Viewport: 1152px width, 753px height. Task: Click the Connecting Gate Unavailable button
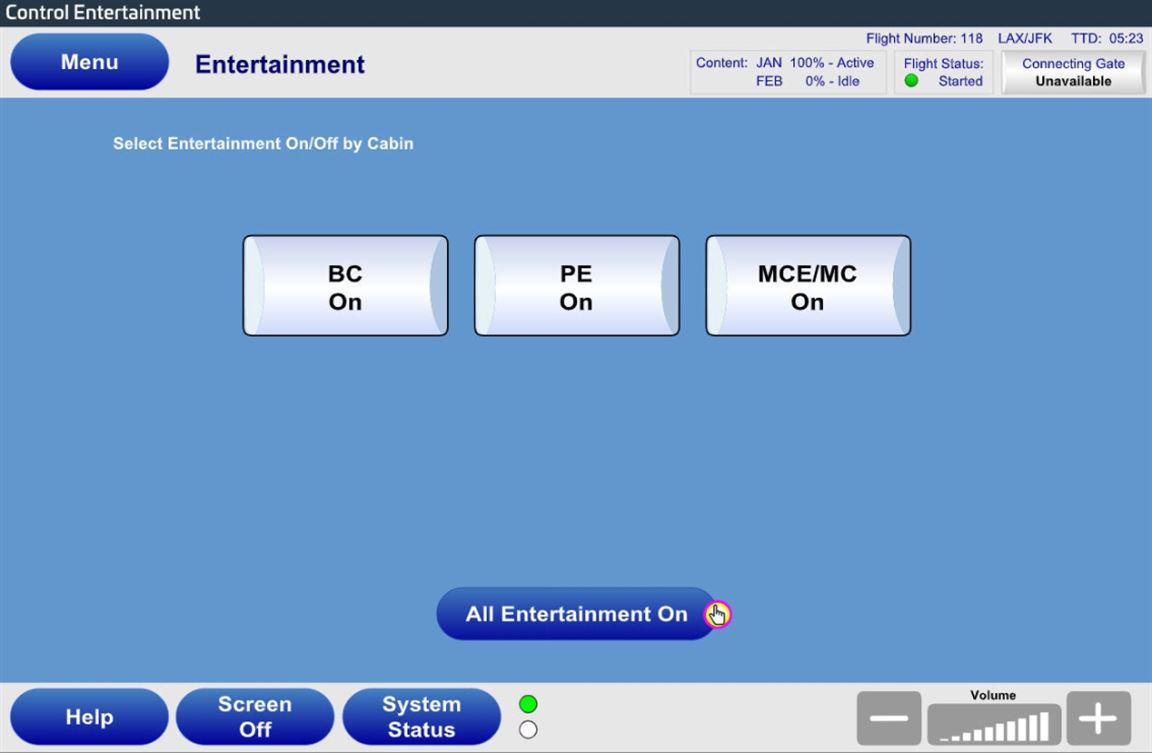(1073, 72)
